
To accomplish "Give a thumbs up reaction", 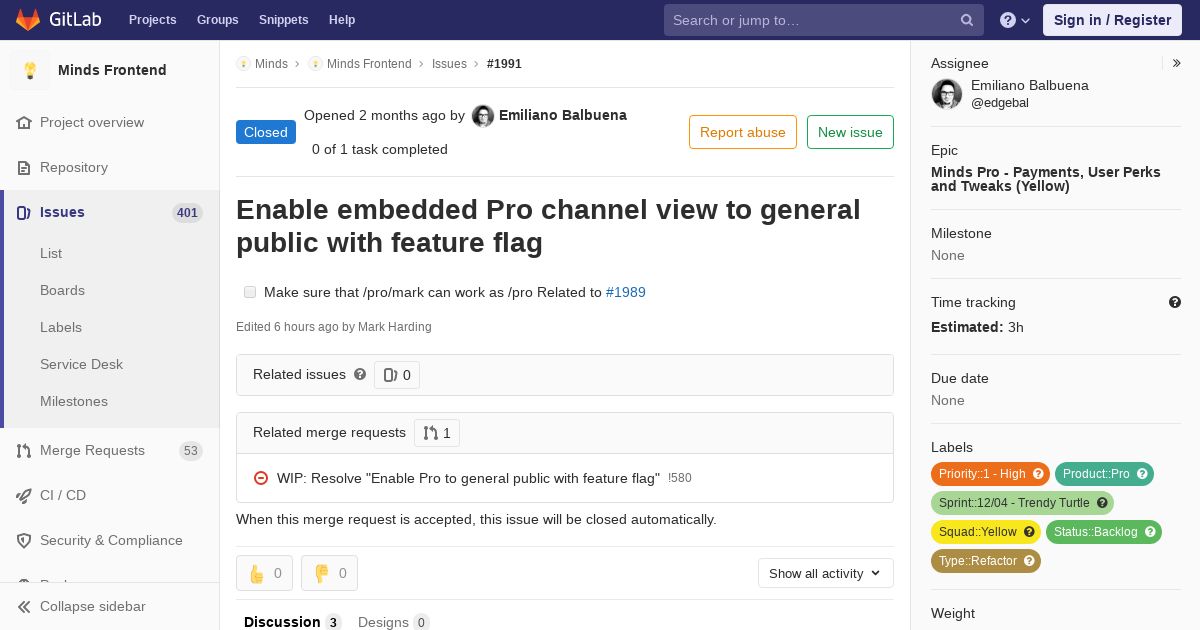I will click(x=265, y=573).
